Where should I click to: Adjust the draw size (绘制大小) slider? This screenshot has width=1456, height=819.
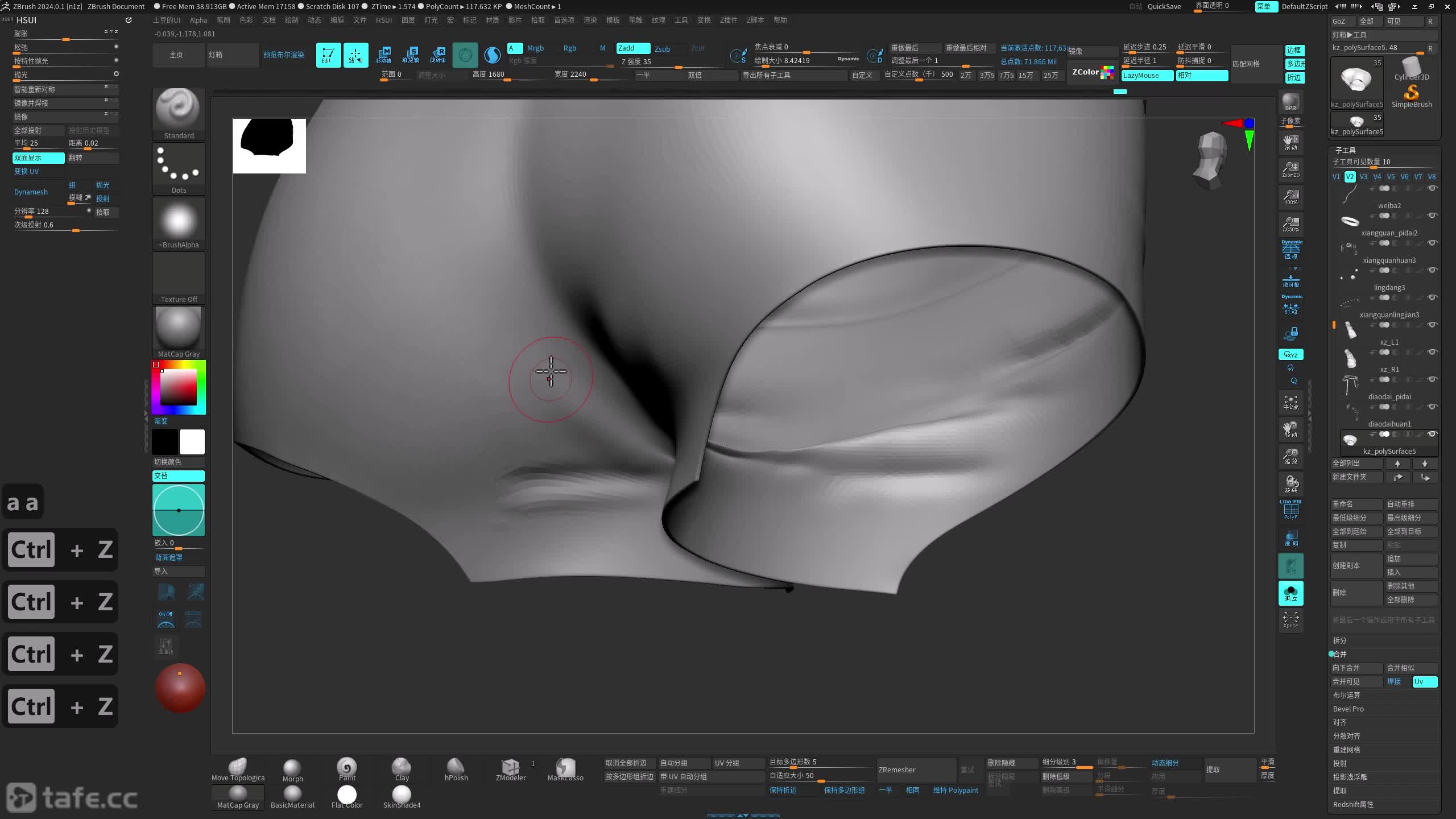(x=808, y=61)
